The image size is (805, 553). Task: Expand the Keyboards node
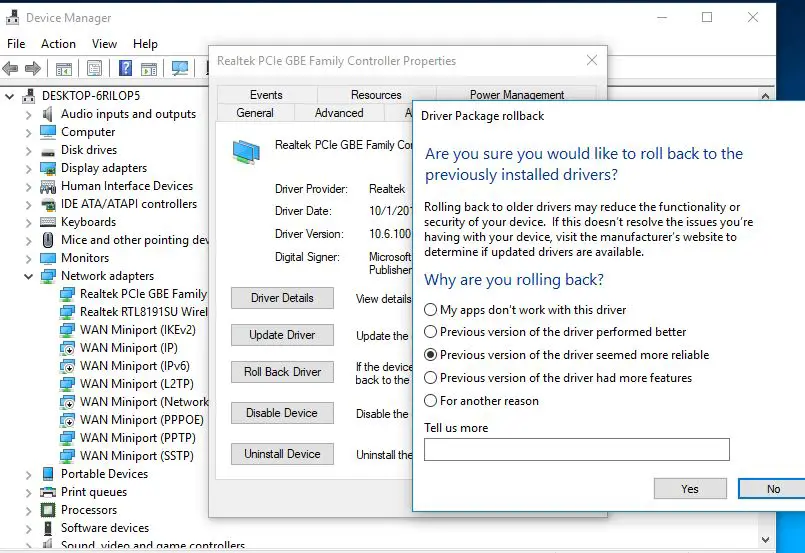tap(28, 222)
